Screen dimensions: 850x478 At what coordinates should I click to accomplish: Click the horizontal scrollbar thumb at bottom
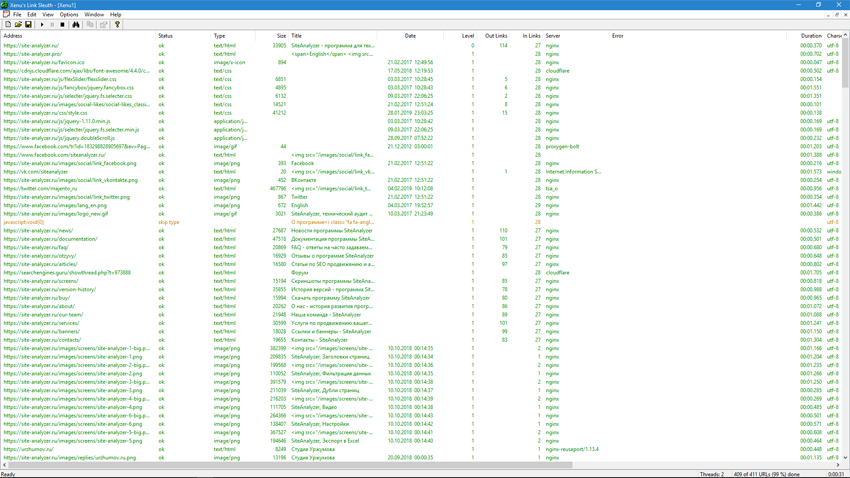click(290, 465)
